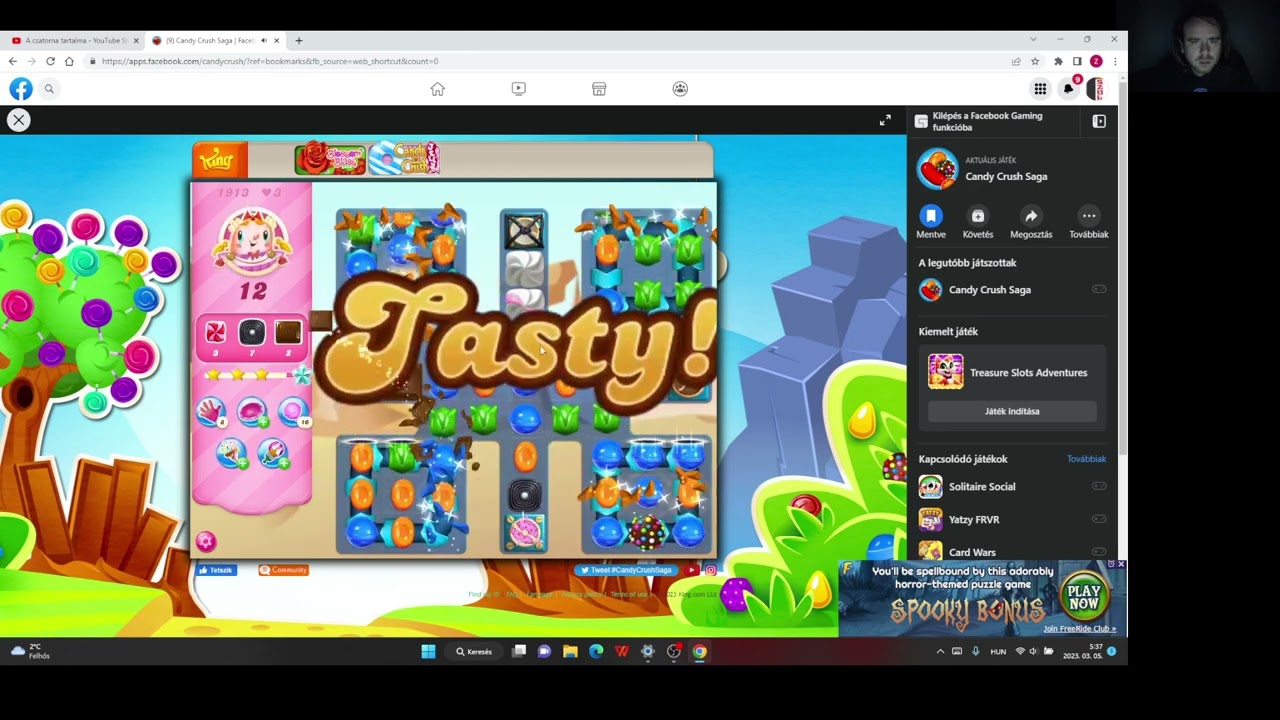Close the Spooky Bonus advertisement
The height and width of the screenshot is (720, 1280).
[x=1121, y=565]
